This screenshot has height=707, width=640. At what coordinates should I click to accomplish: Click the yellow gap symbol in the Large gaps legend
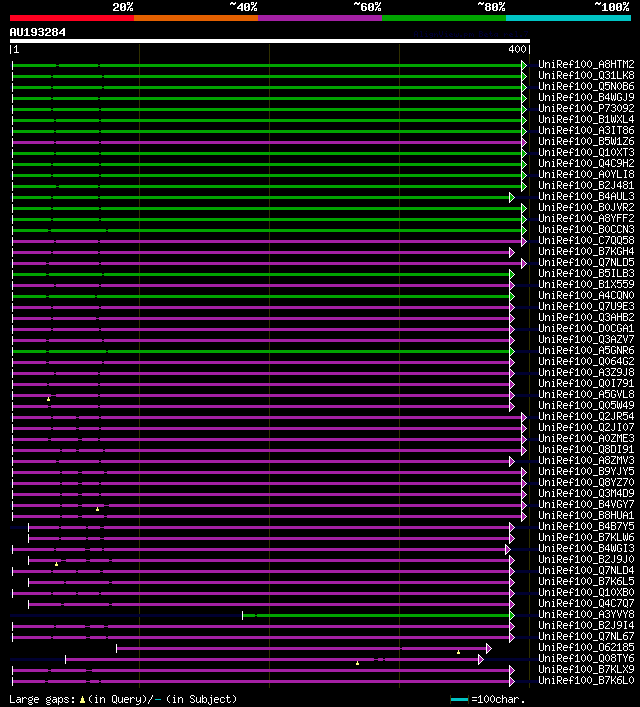pos(82,699)
